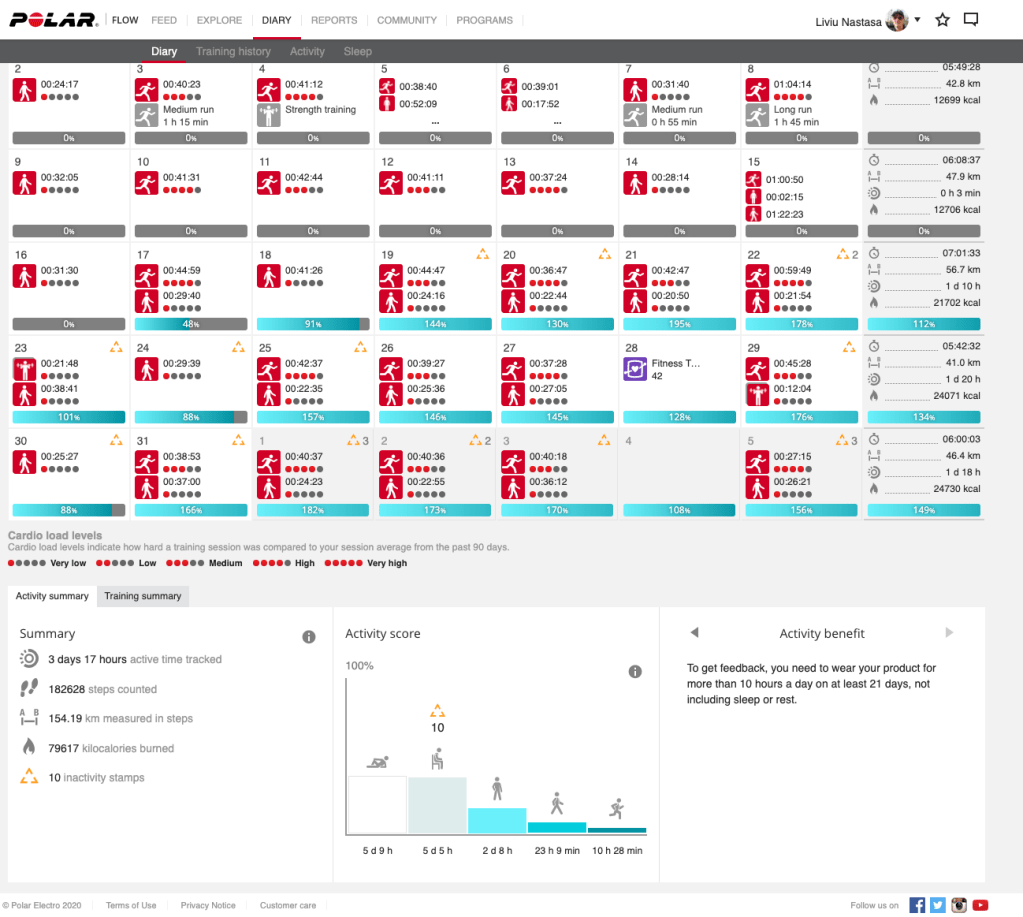Viewport: 1023px width, 917px height.
Task: Open Polar's Instagram page icon
Action: (x=959, y=905)
